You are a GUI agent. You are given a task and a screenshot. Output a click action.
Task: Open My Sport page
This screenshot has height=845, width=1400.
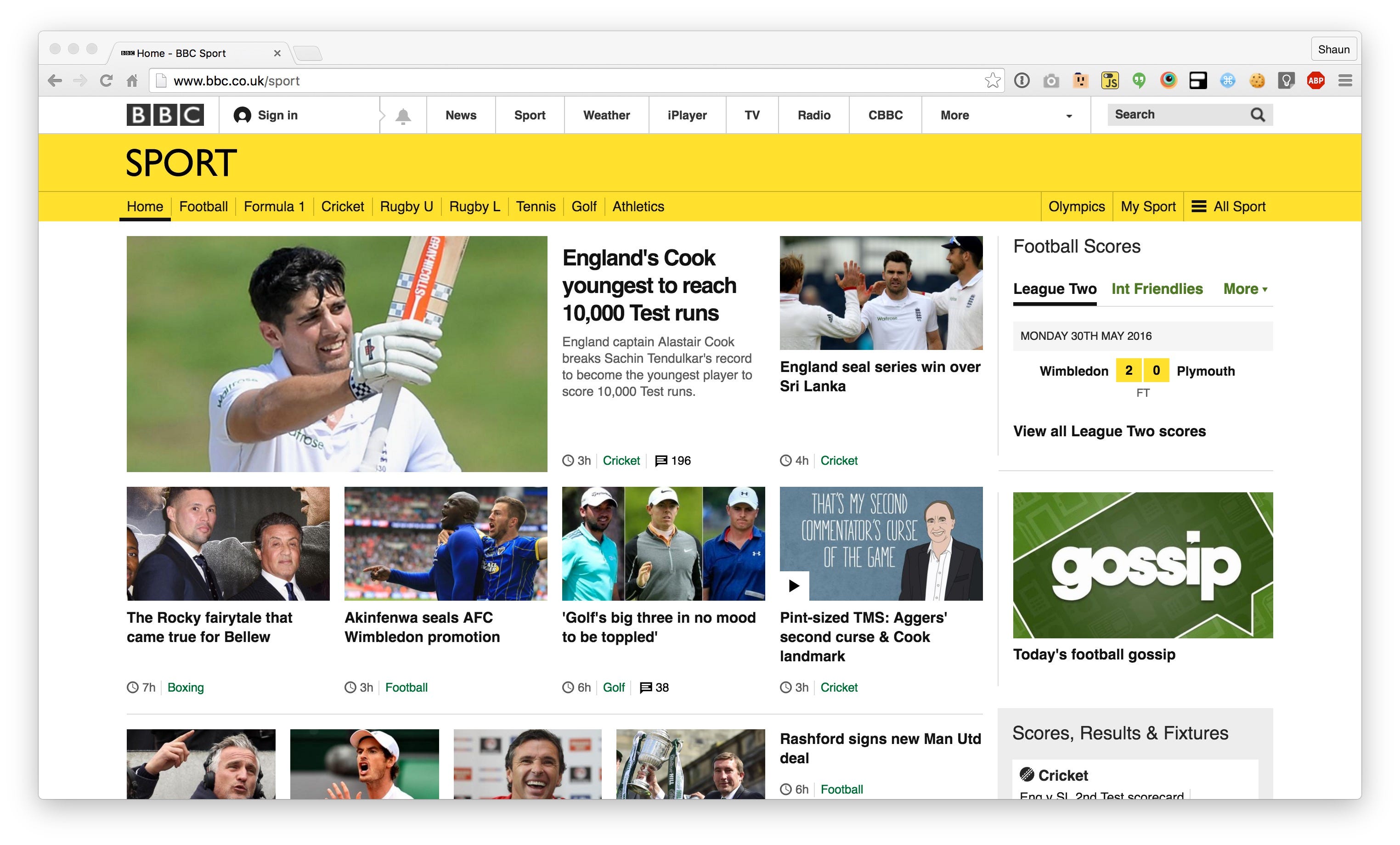[x=1148, y=206]
